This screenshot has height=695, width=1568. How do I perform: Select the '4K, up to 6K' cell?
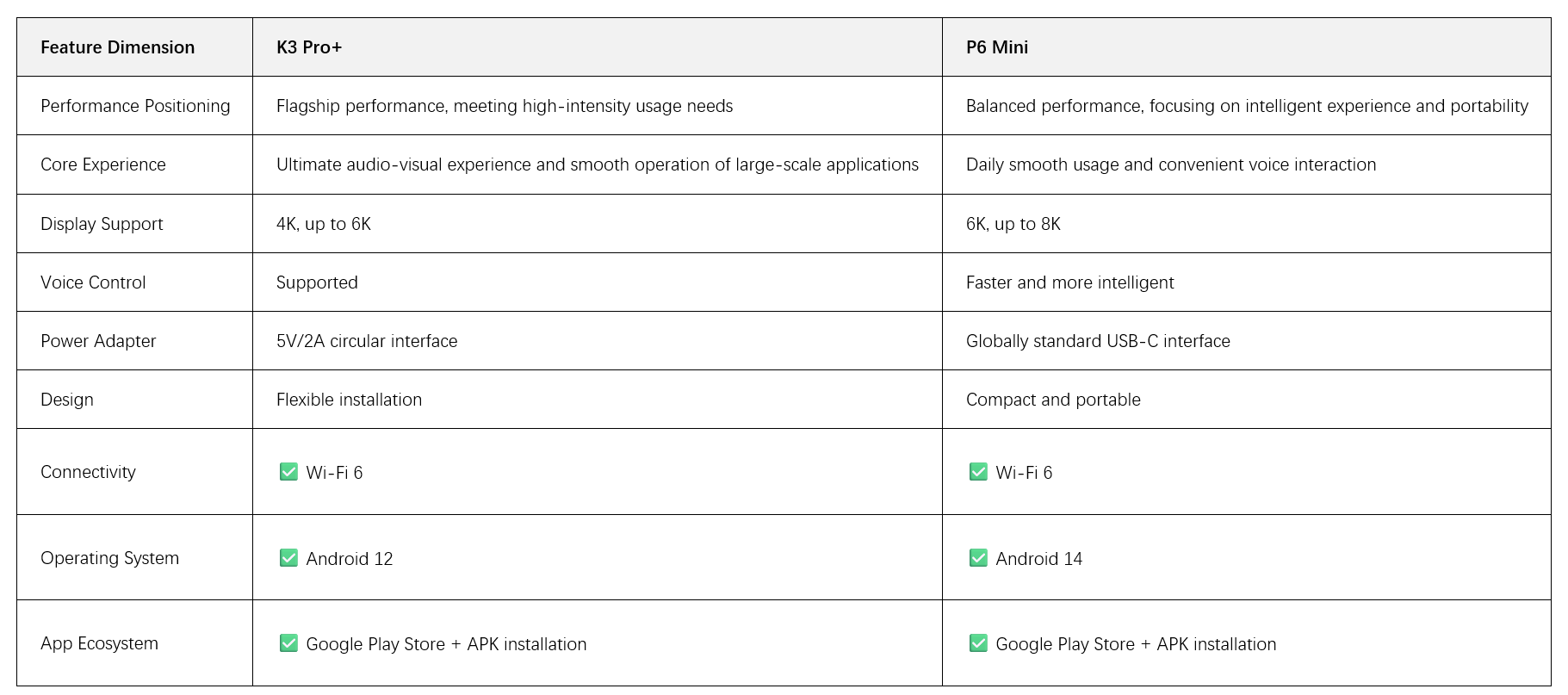click(324, 224)
